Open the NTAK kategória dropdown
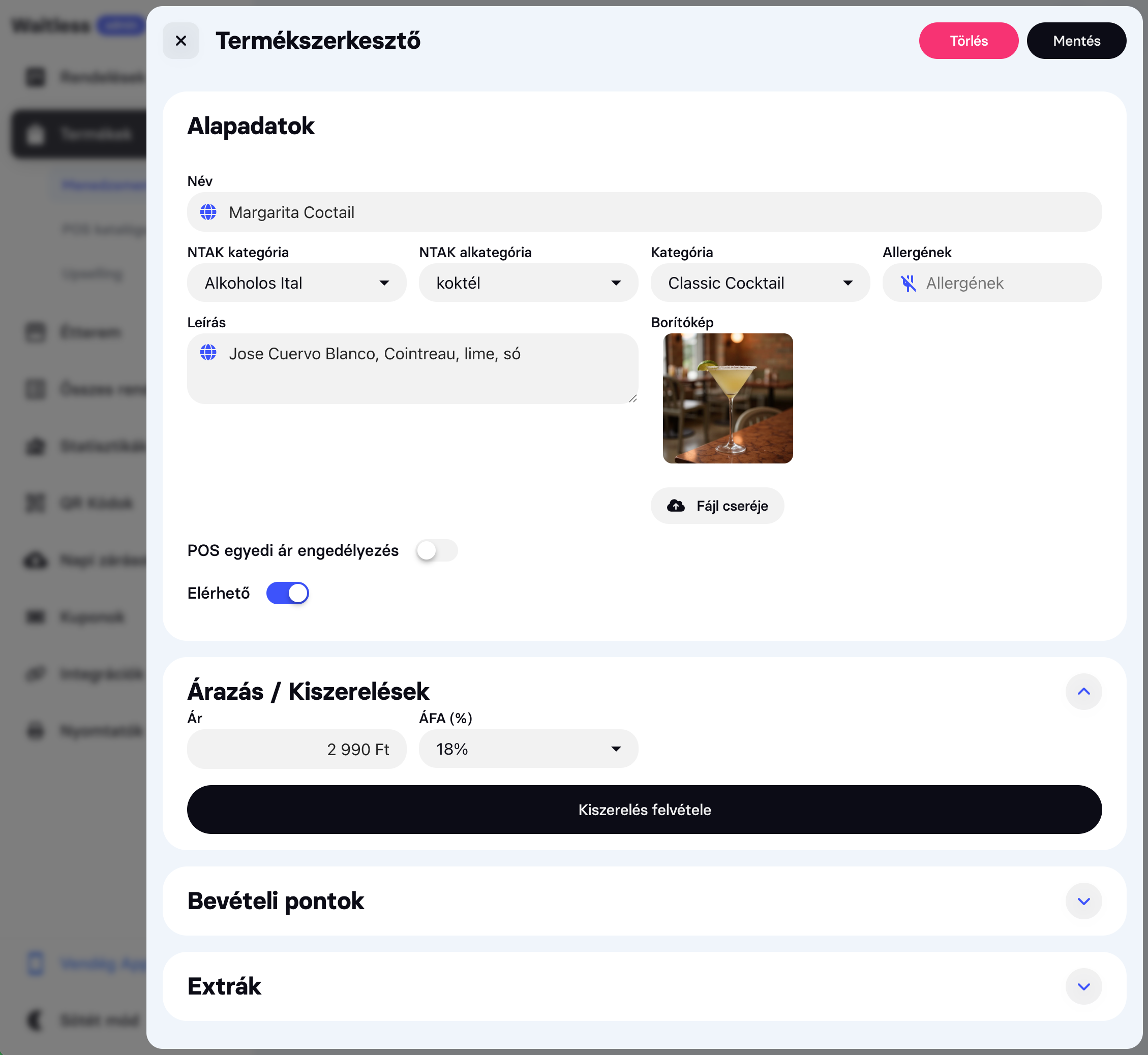This screenshot has height=1055, width=1148. tap(296, 283)
